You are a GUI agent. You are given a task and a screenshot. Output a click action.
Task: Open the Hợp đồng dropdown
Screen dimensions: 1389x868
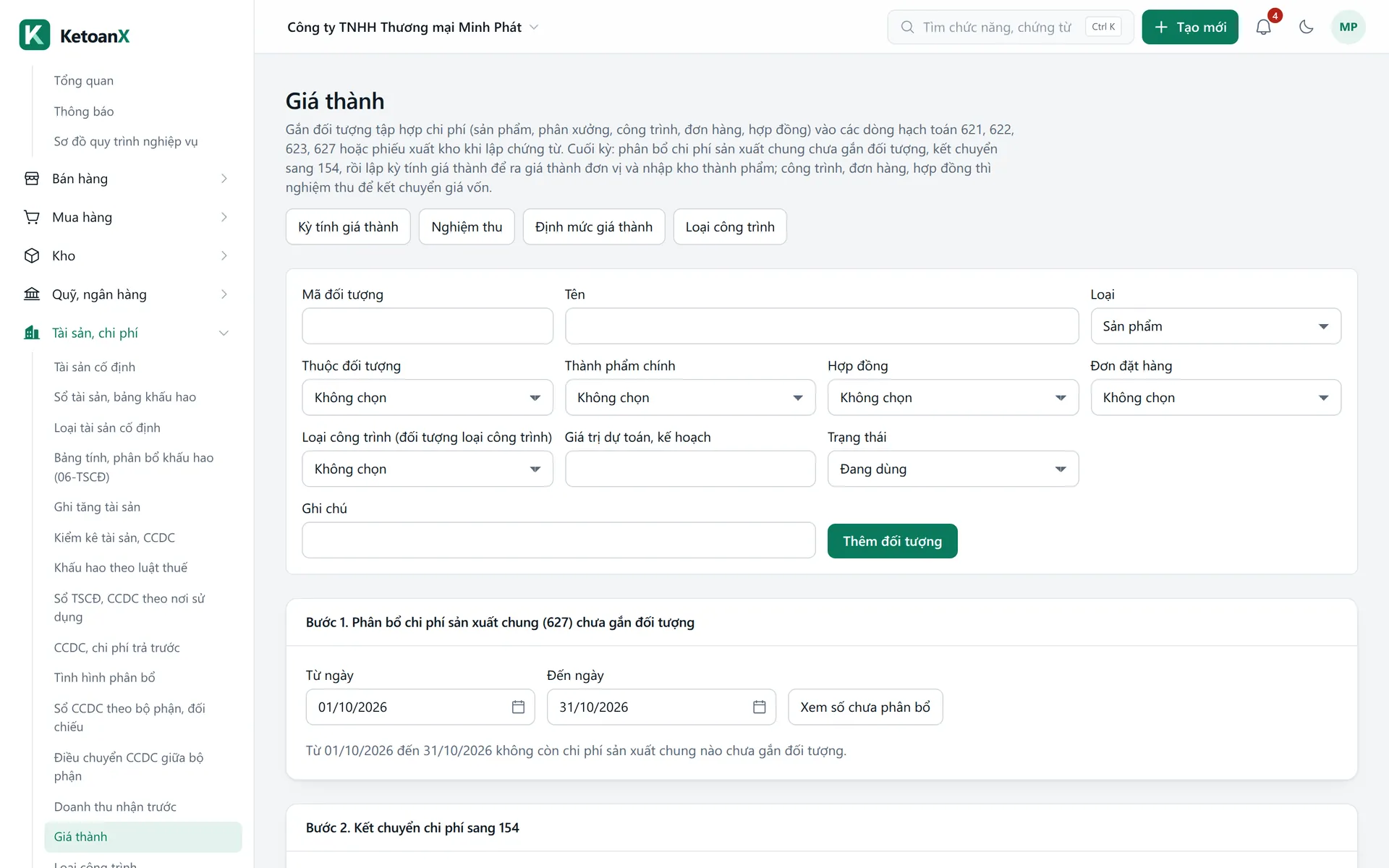[953, 398]
